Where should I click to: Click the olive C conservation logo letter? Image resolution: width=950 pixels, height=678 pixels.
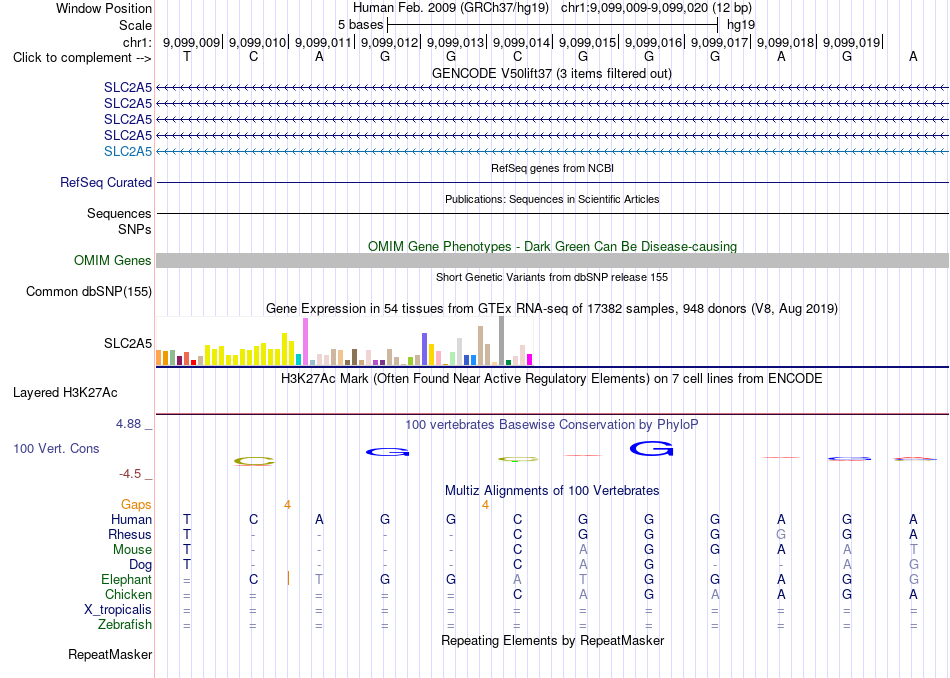click(x=254, y=462)
